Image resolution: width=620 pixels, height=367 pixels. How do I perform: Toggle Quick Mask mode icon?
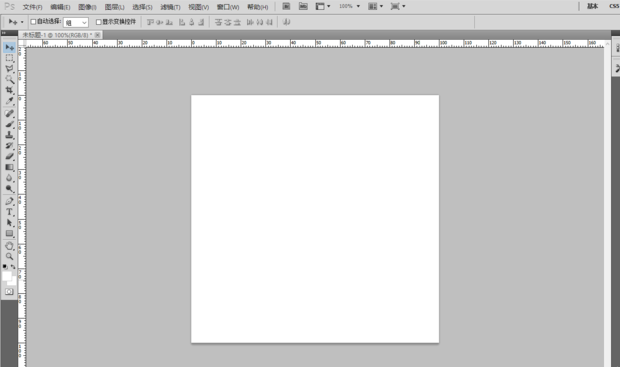pyautogui.click(x=9, y=292)
